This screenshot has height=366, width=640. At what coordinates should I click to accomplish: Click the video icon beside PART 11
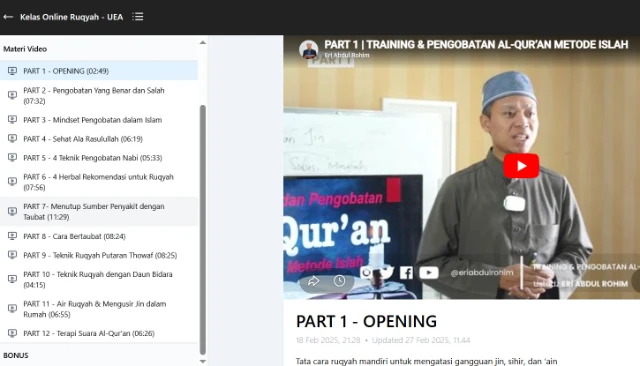(x=13, y=309)
